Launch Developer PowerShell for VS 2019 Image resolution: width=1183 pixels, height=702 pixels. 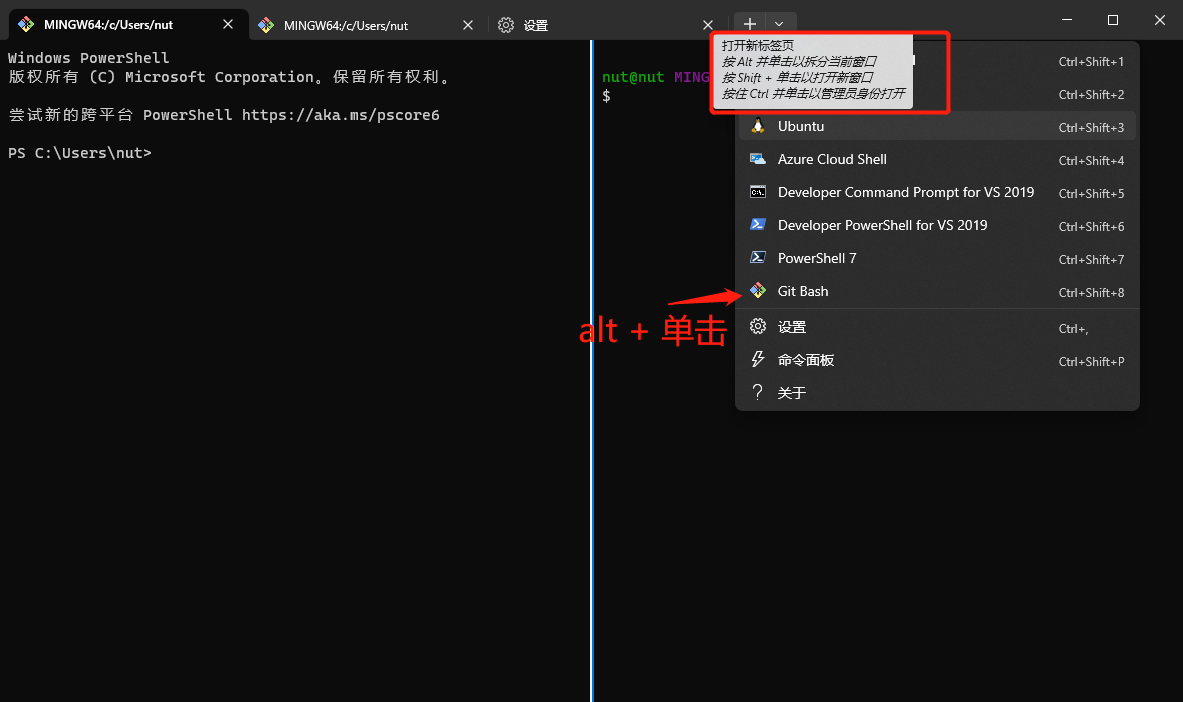[937, 226]
